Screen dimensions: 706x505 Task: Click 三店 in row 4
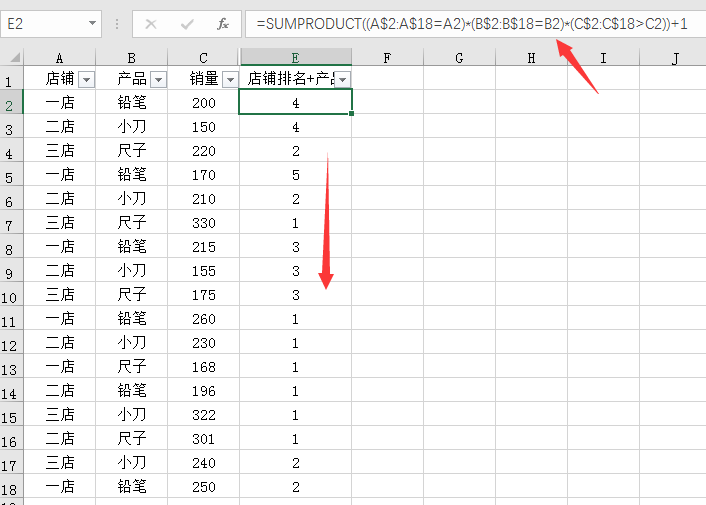pyautogui.click(x=59, y=151)
